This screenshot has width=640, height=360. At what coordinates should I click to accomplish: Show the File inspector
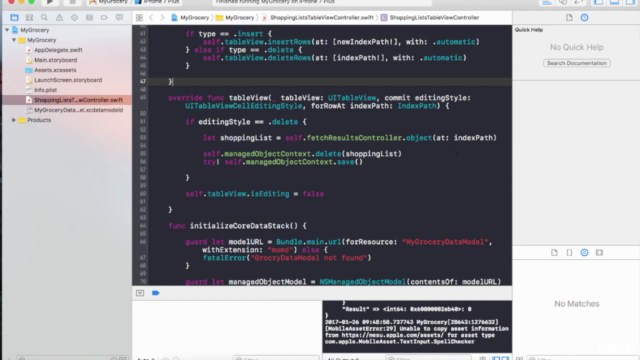click(x=569, y=18)
